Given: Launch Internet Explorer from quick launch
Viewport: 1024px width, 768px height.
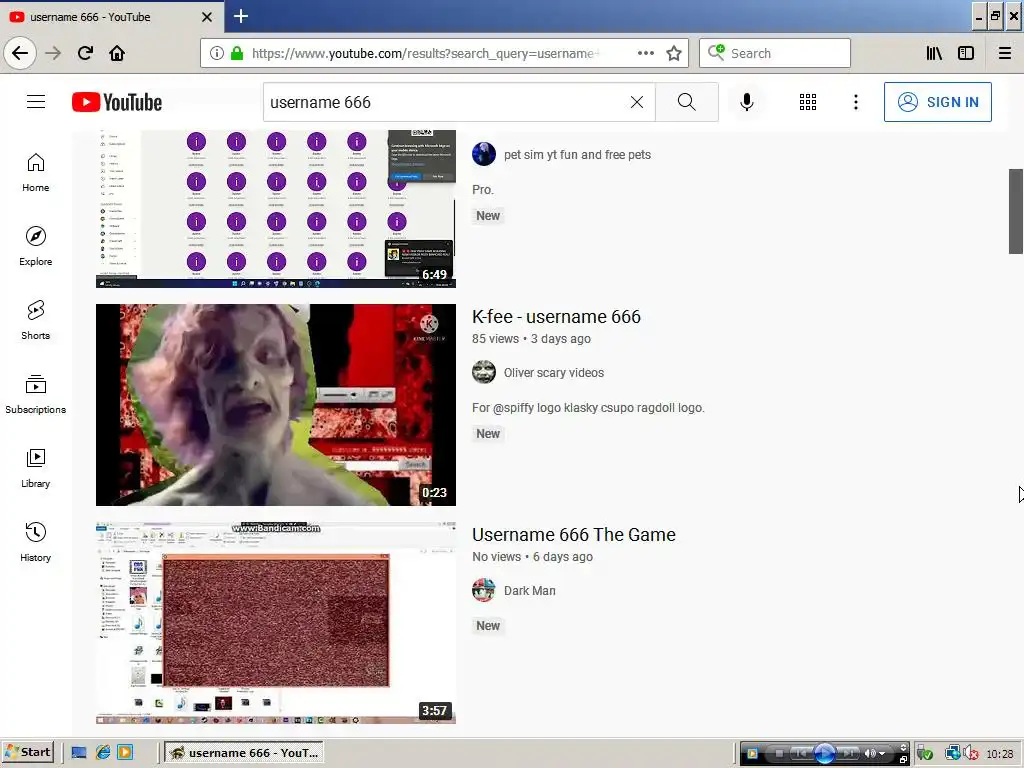Looking at the screenshot, I should (x=103, y=752).
